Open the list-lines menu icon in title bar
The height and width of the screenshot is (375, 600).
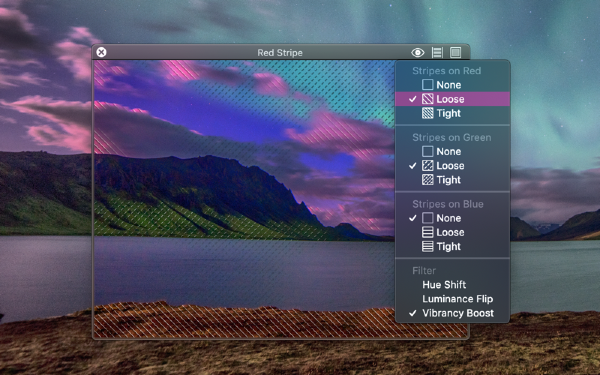coord(437,52)
